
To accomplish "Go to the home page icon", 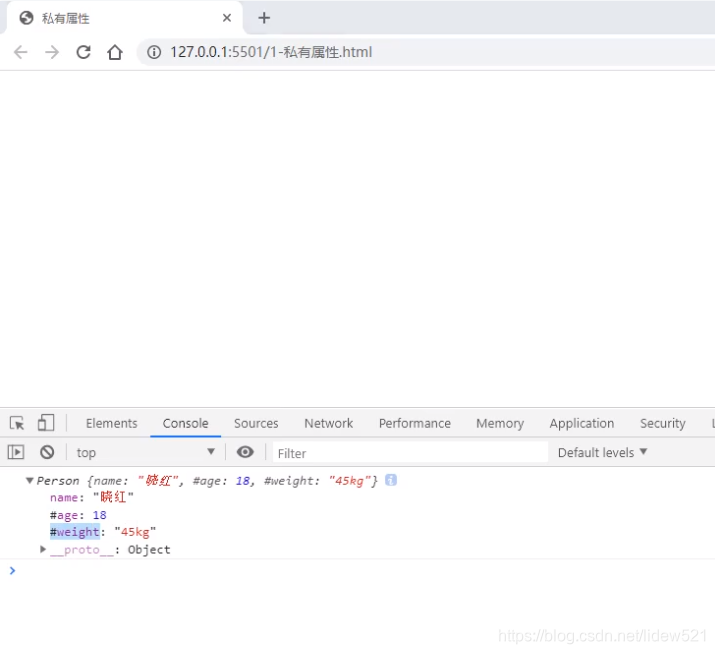I will (x=115, y=52).
